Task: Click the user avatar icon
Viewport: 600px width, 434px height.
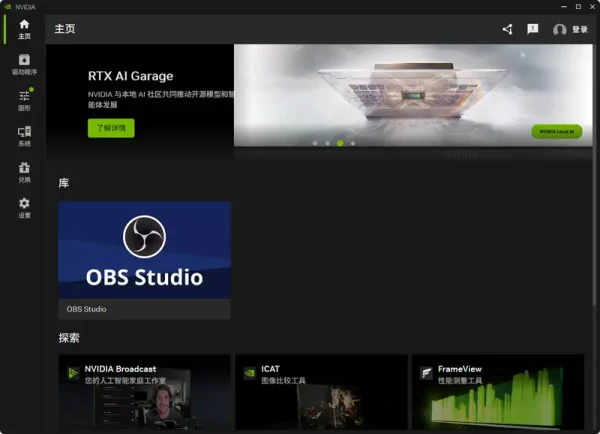Action: point(559,29)
